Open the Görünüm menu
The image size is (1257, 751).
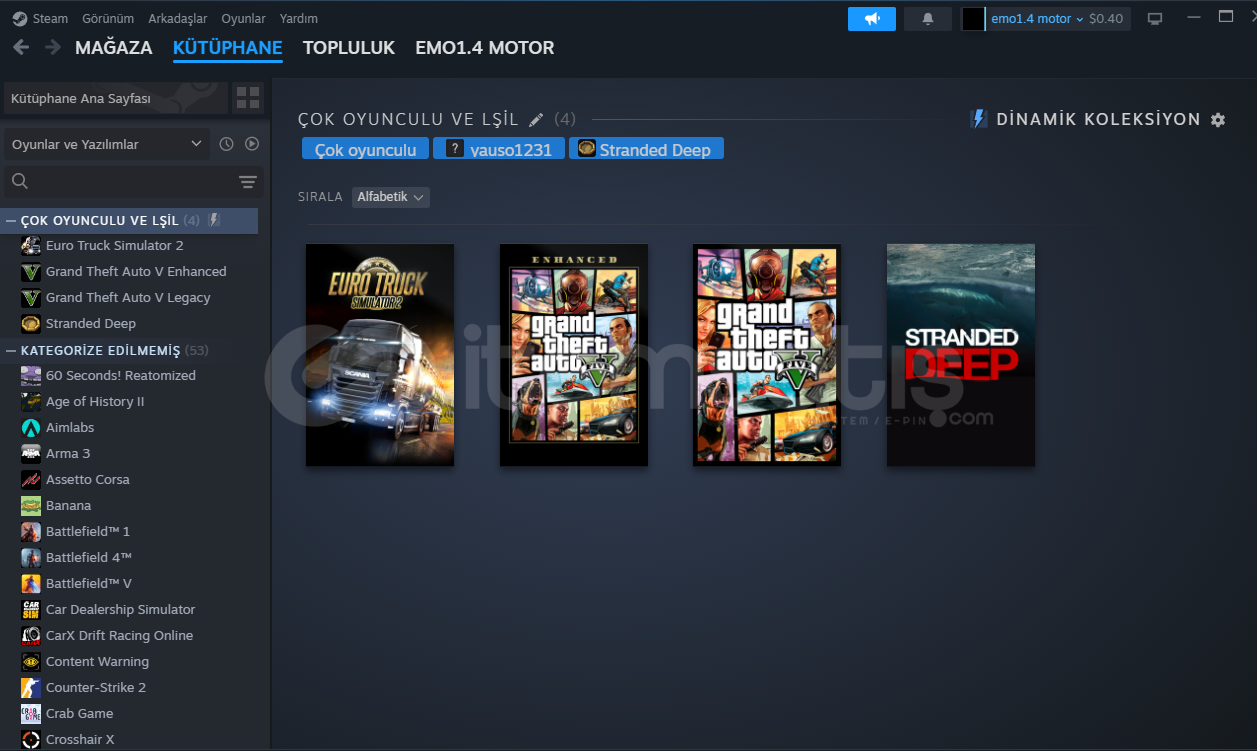pos(108,18)
